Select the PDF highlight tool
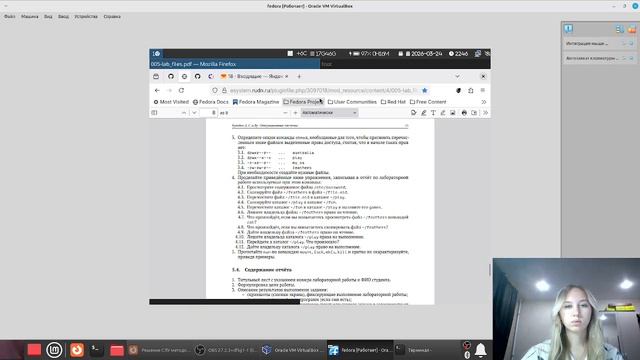This screenshot has height=360, width=640. coord(423,113)
